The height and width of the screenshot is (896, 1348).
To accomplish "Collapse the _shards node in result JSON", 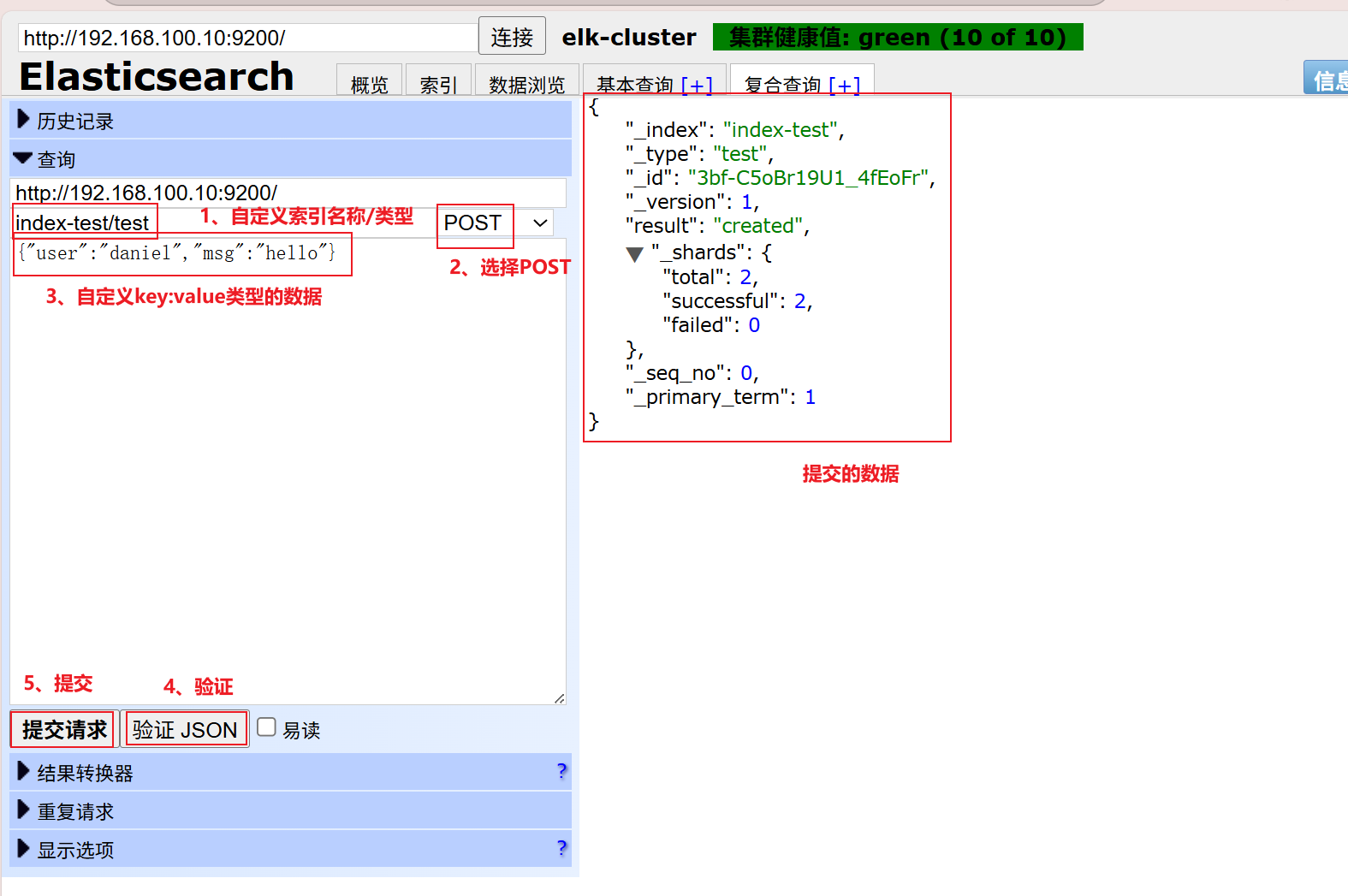I will pos(634,254).
